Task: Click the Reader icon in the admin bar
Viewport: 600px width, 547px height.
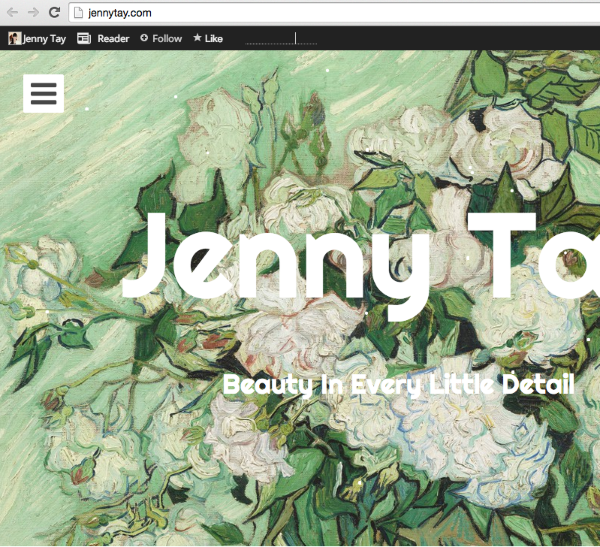Action: coord(84,38)
